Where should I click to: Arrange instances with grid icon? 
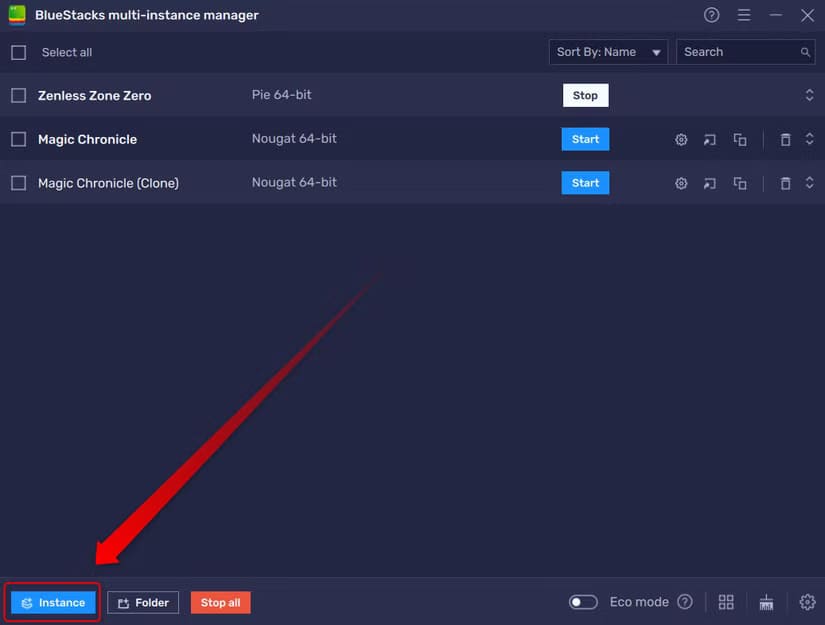coord(726,602)
